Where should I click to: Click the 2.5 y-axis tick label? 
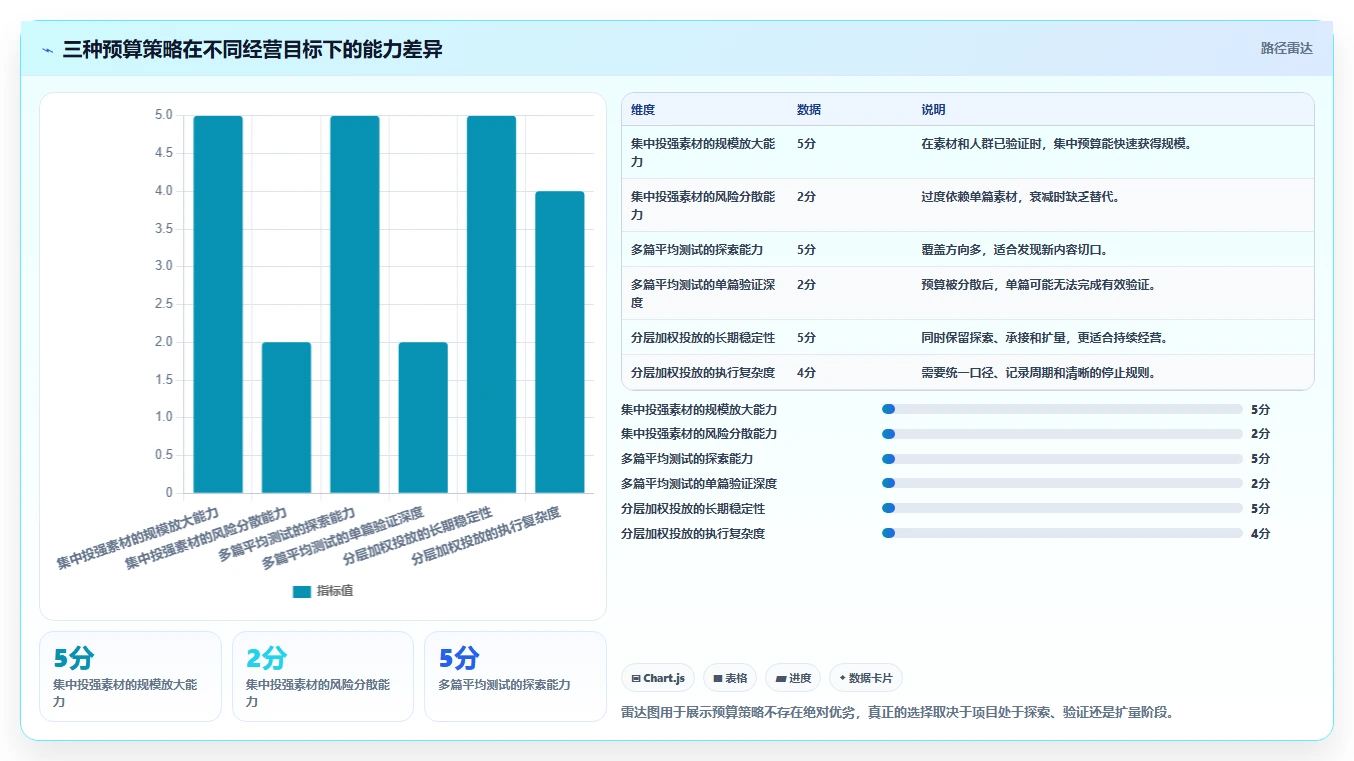pos(164,304)
